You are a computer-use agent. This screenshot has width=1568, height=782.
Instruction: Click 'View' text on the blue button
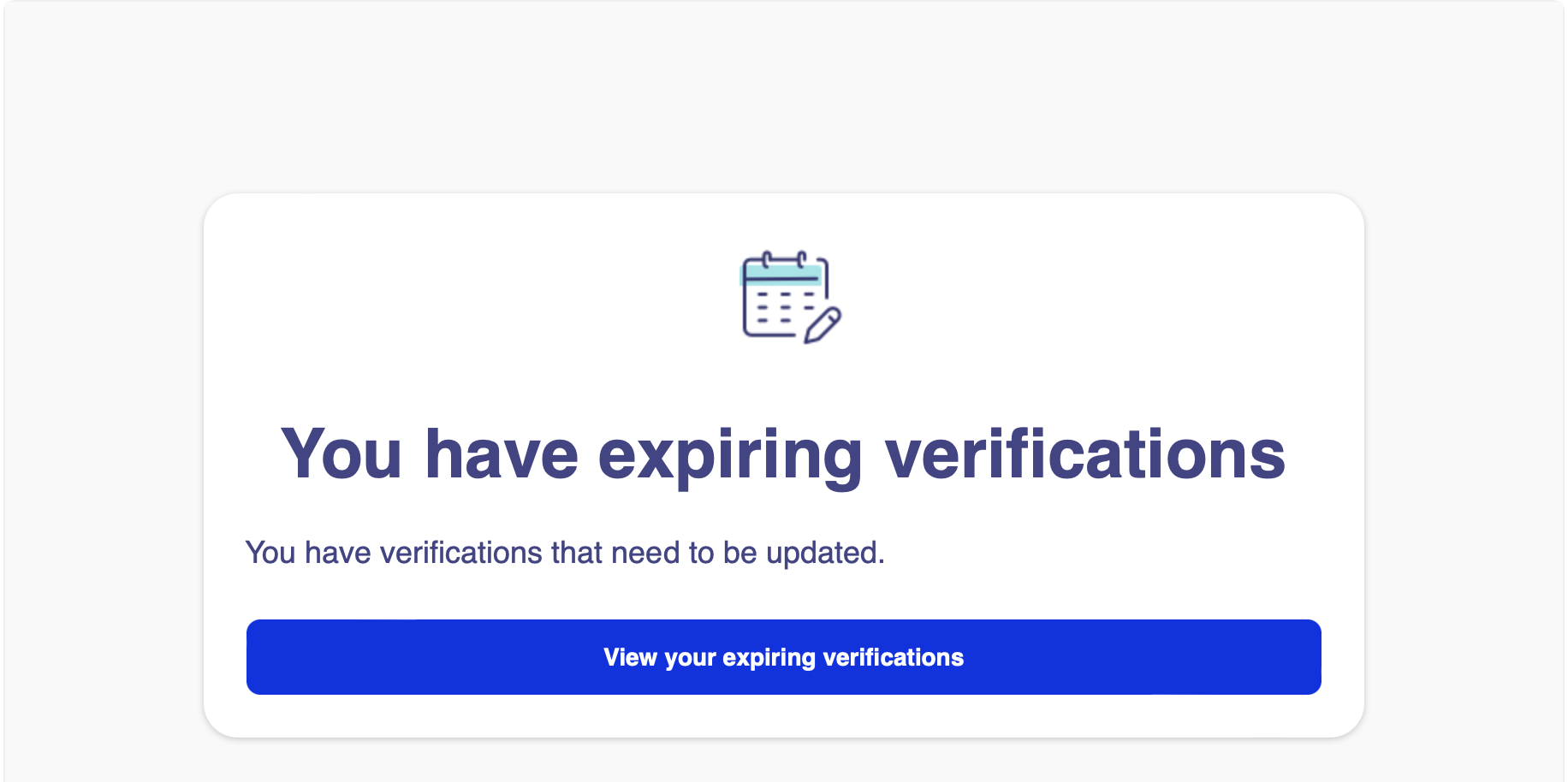(631, 657)
